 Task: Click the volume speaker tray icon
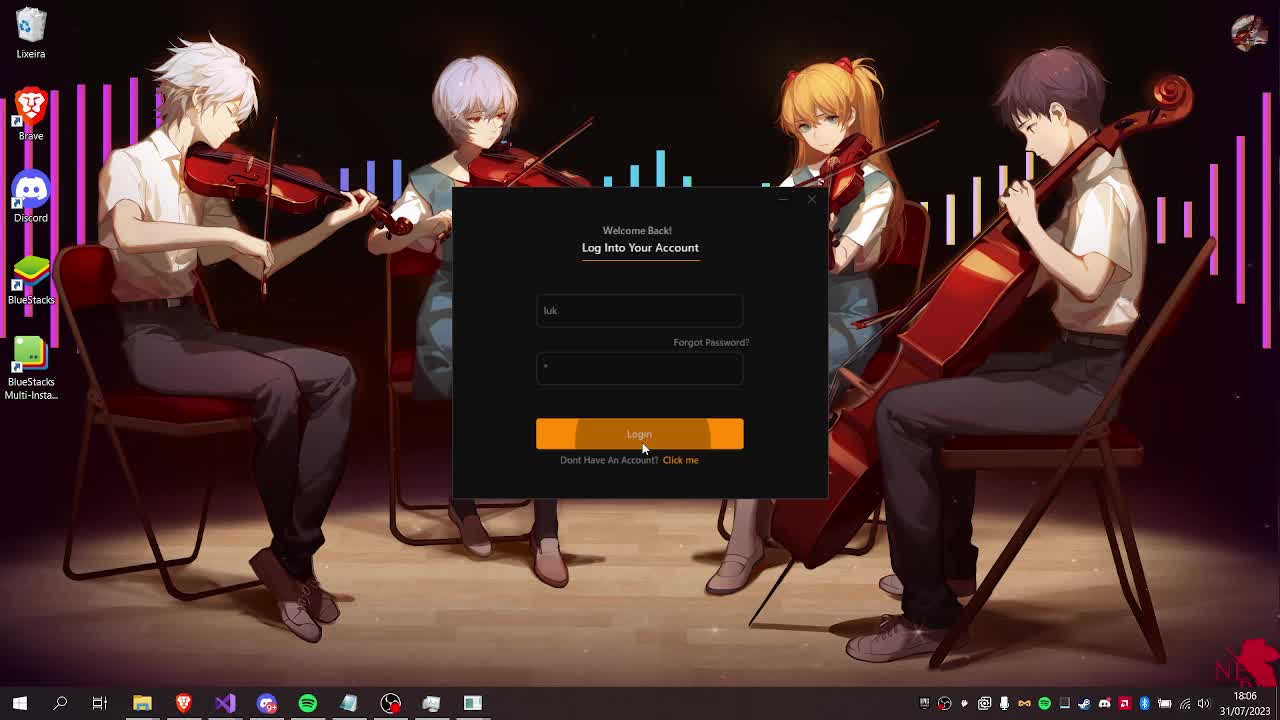1204,703
